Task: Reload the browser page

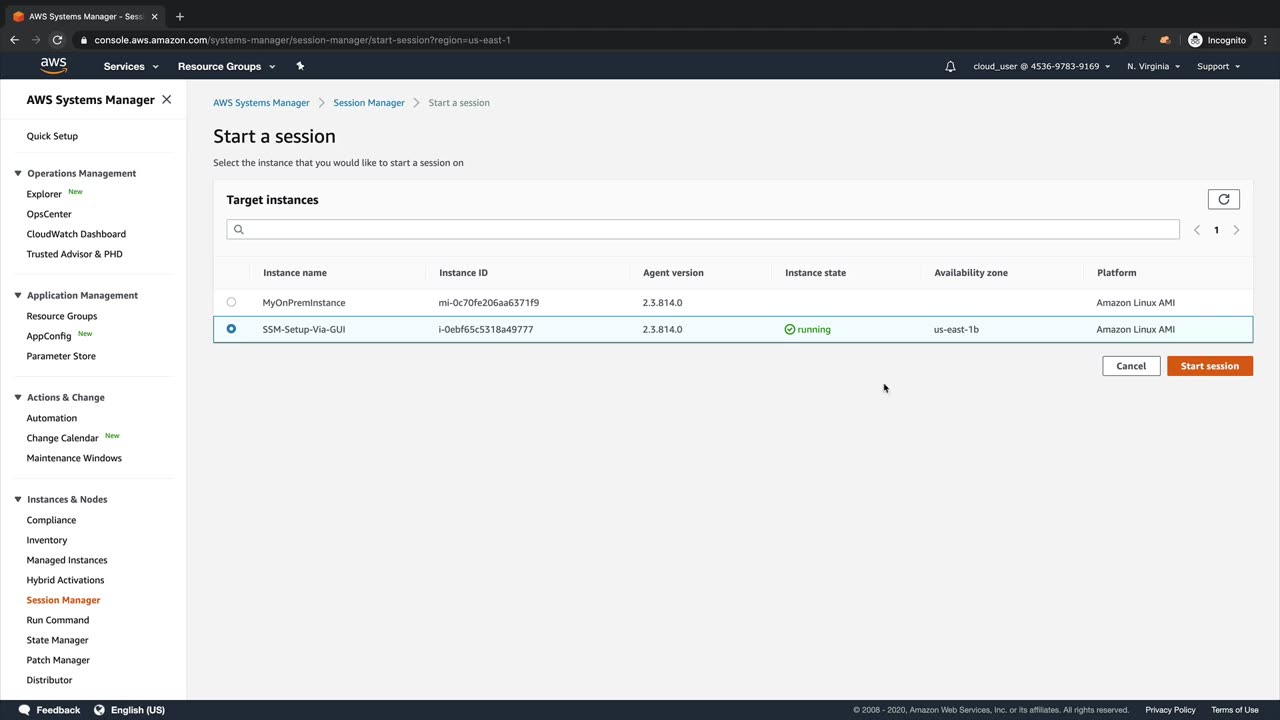Action: [57, 40]
